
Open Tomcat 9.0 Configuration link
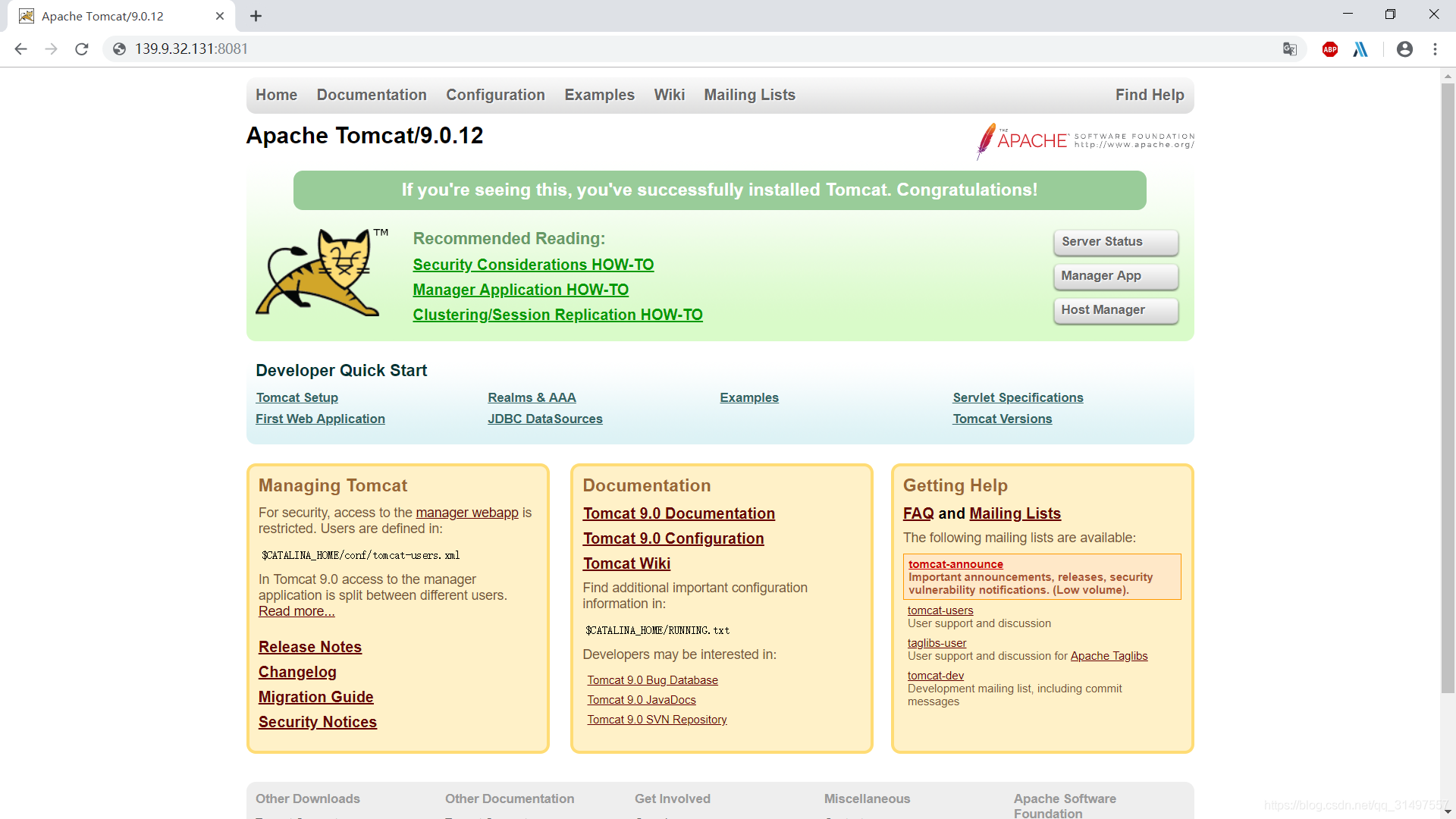point(673,538)
